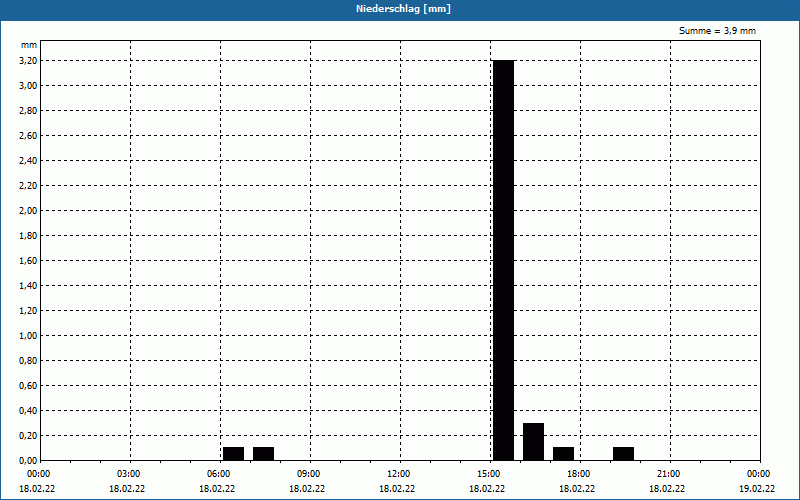This screenshot has width=800, height=500.
Task: Click the '2,00' y-axis label
Action: coord(28,211)
